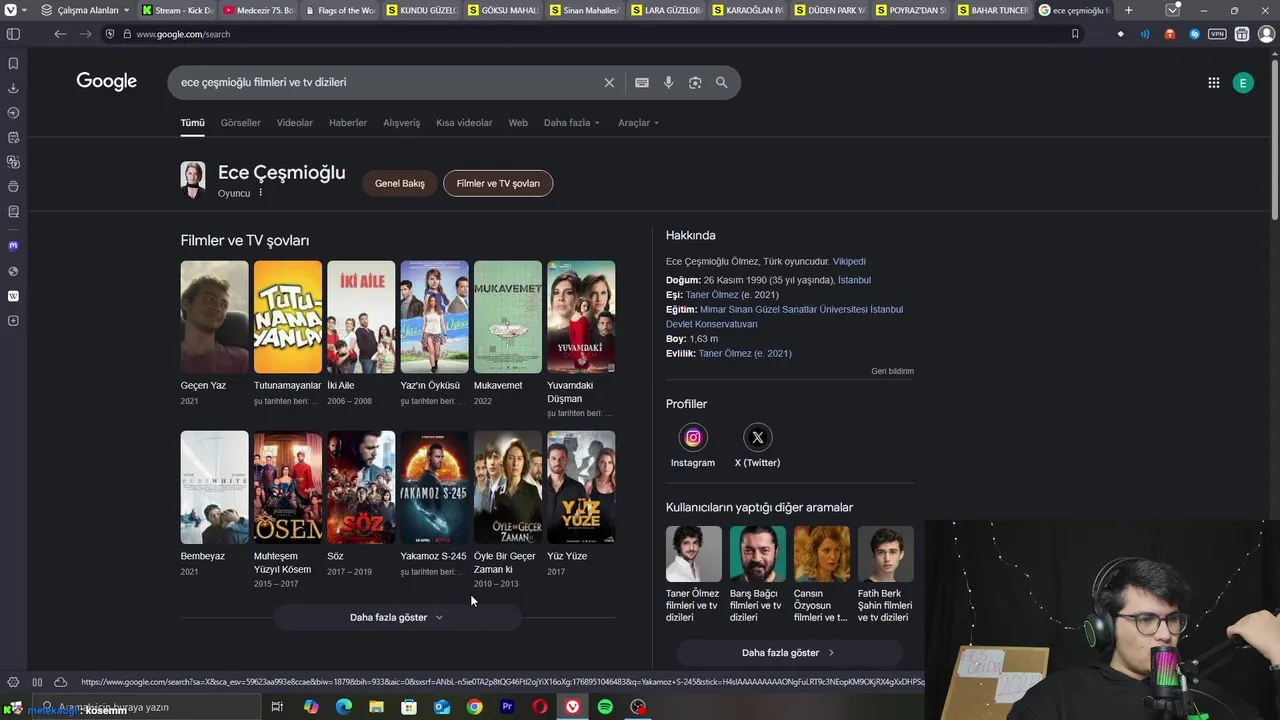Image resolution: width=1280 pixels, height=720 pixels.
Task: Add a new web panel to sidebar
Action: 13,321
